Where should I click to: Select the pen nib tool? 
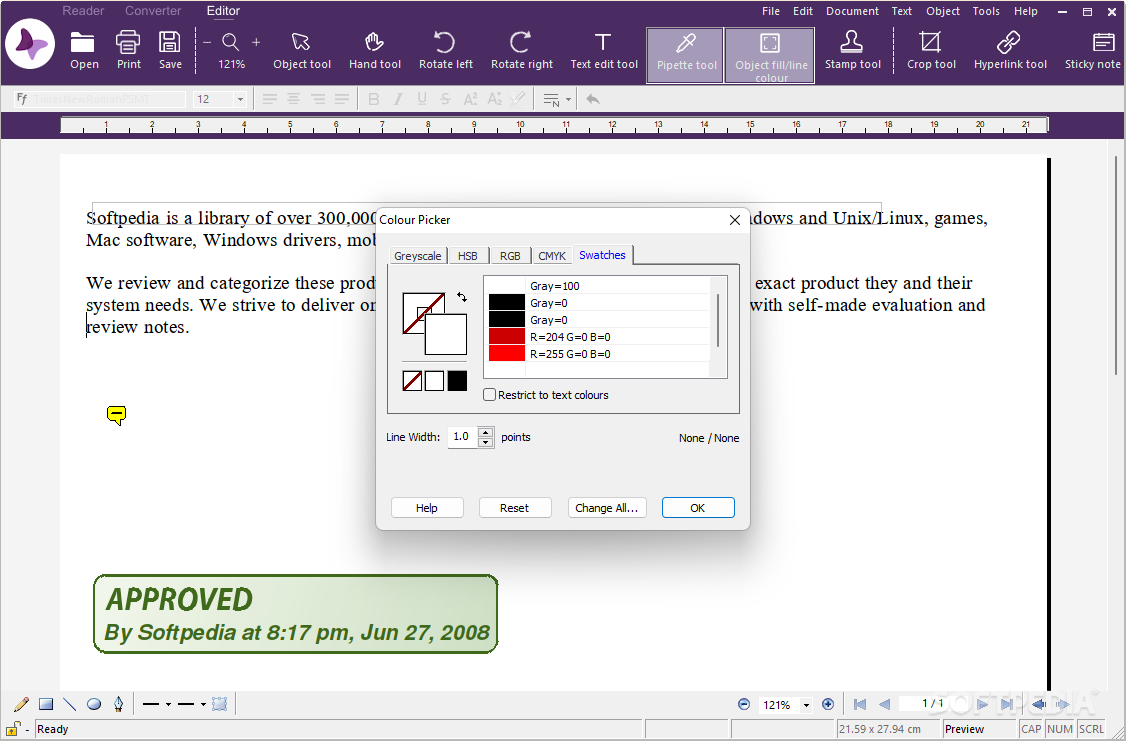tap(118, 704)
